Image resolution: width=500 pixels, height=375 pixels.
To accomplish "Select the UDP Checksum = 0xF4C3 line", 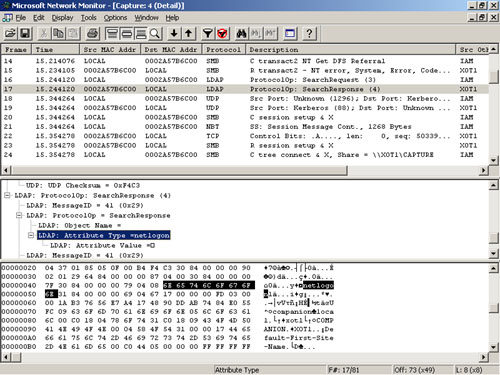I will [x=83, y=185].
